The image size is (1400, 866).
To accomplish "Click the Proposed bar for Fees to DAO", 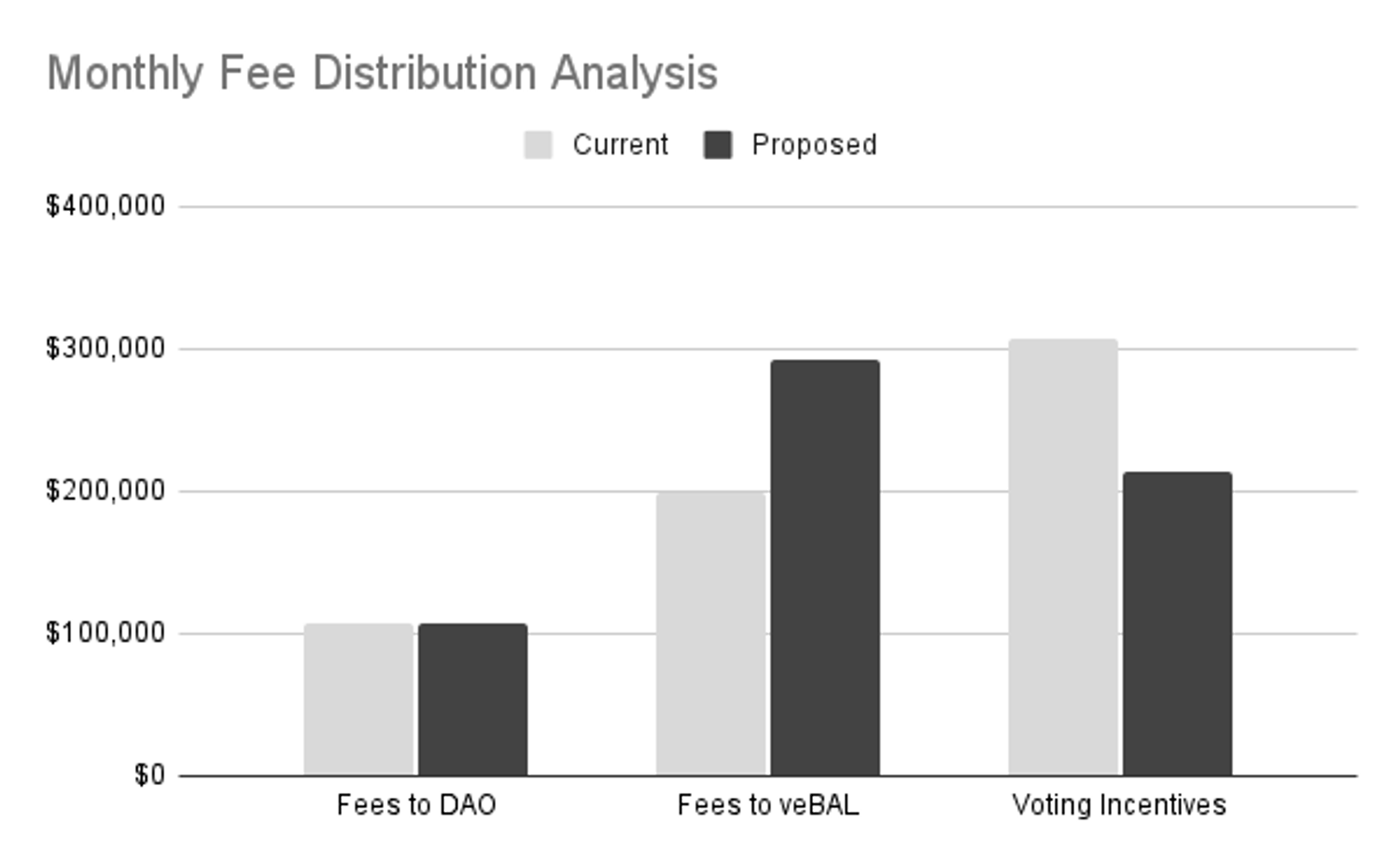I will [x=472, y=699].
